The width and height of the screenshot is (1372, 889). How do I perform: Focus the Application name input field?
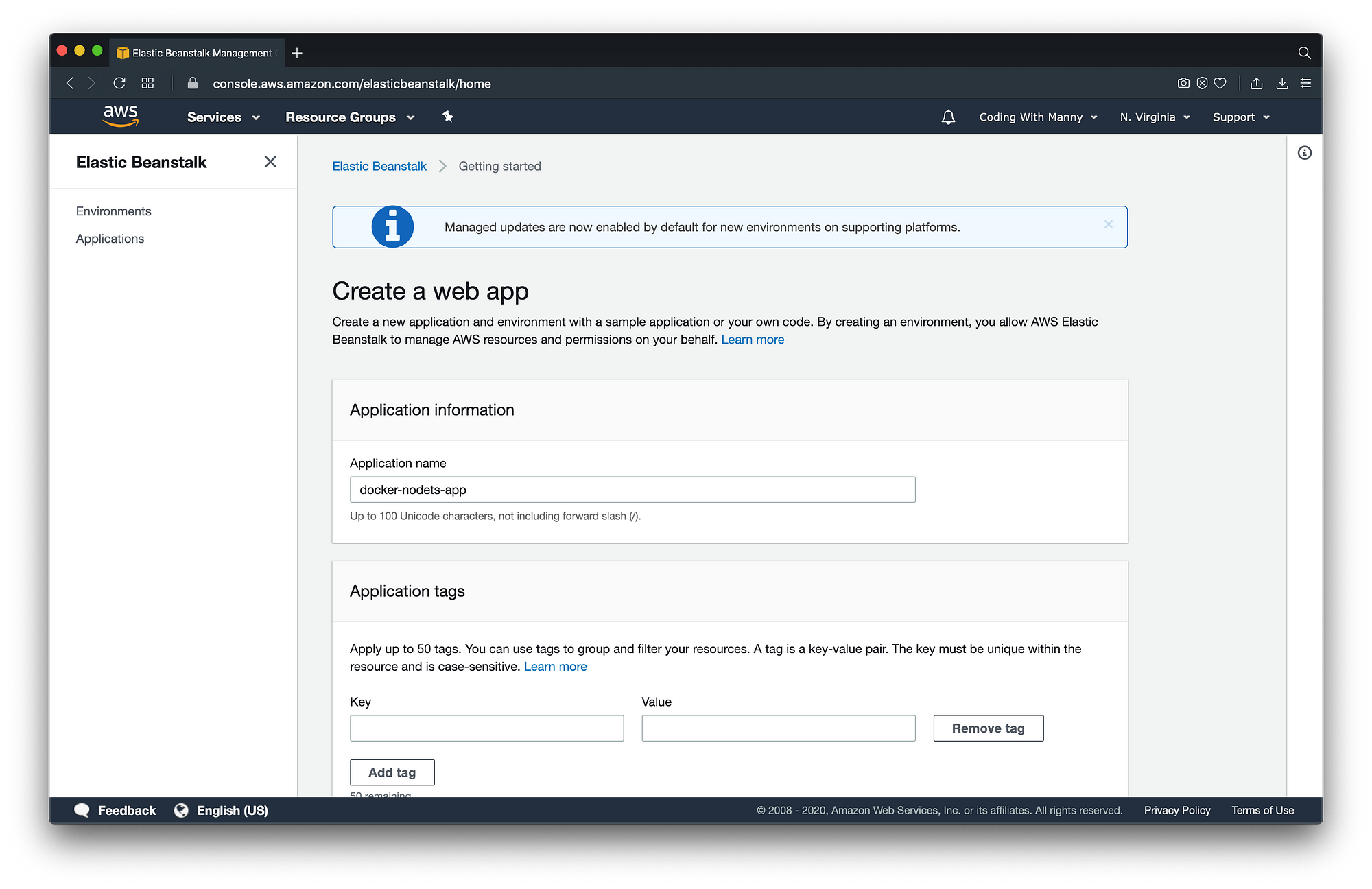pos(632,490)
